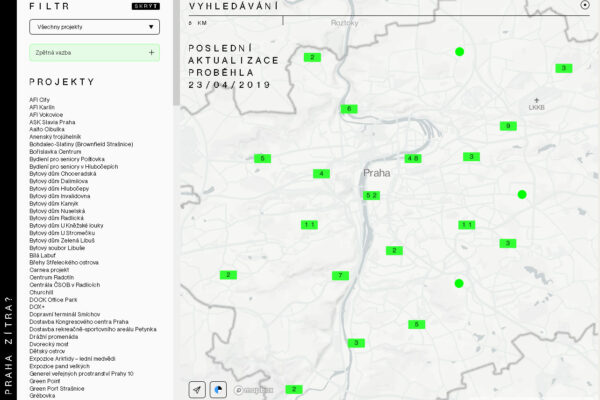
Task: Click the compass/navigation arrow map button
Action: click(x=197, y=389)
